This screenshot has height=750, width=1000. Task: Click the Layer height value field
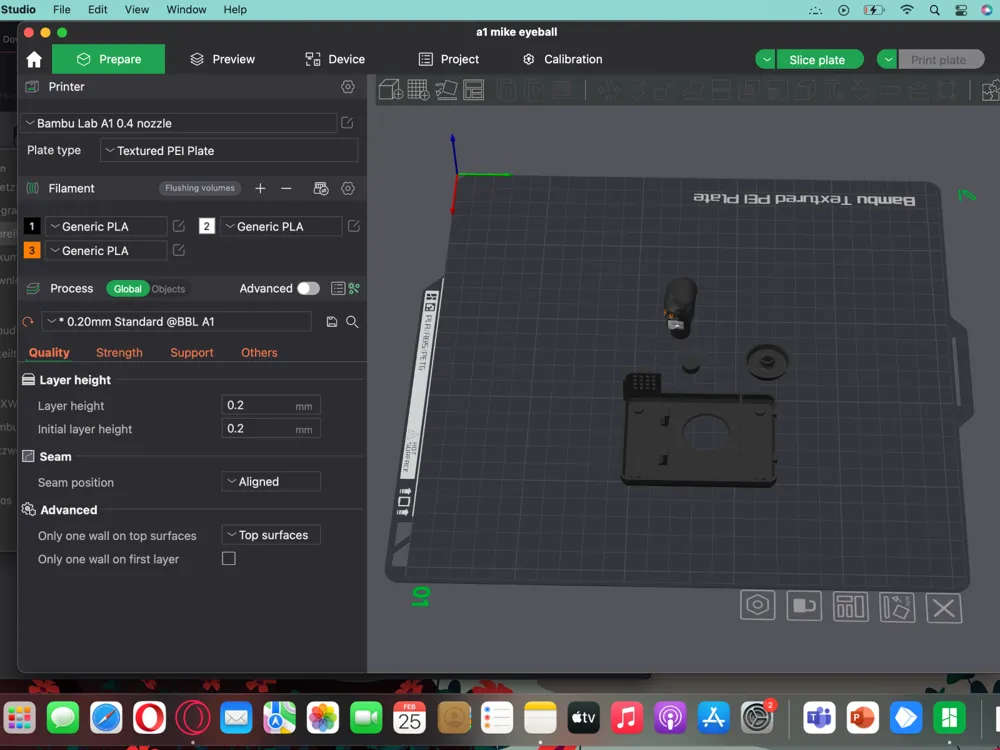tap(270, 406)
